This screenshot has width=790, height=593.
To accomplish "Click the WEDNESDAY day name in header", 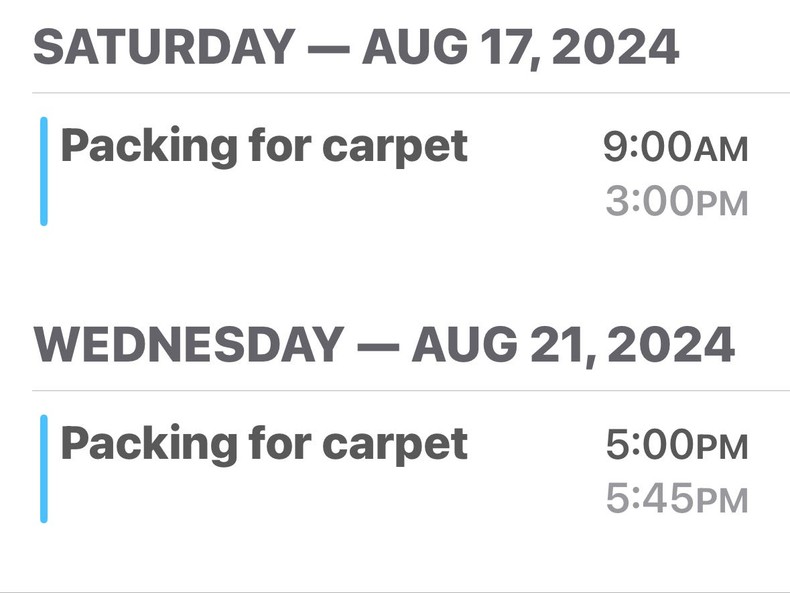I will pos(189,345).
